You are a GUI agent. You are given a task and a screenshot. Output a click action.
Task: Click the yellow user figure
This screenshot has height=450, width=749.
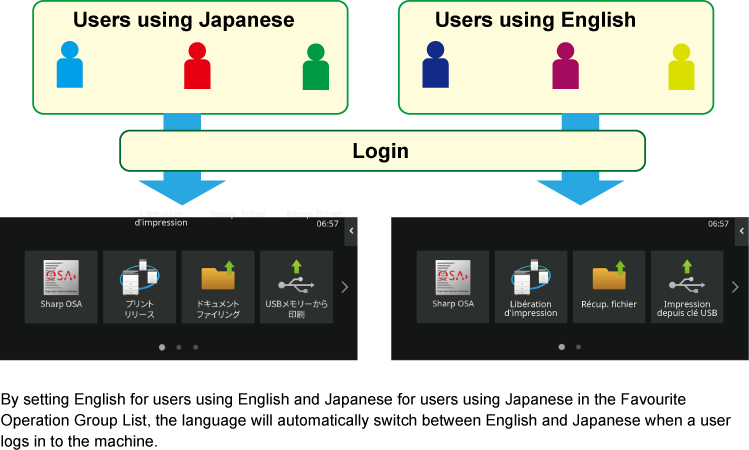coord(681,66)
